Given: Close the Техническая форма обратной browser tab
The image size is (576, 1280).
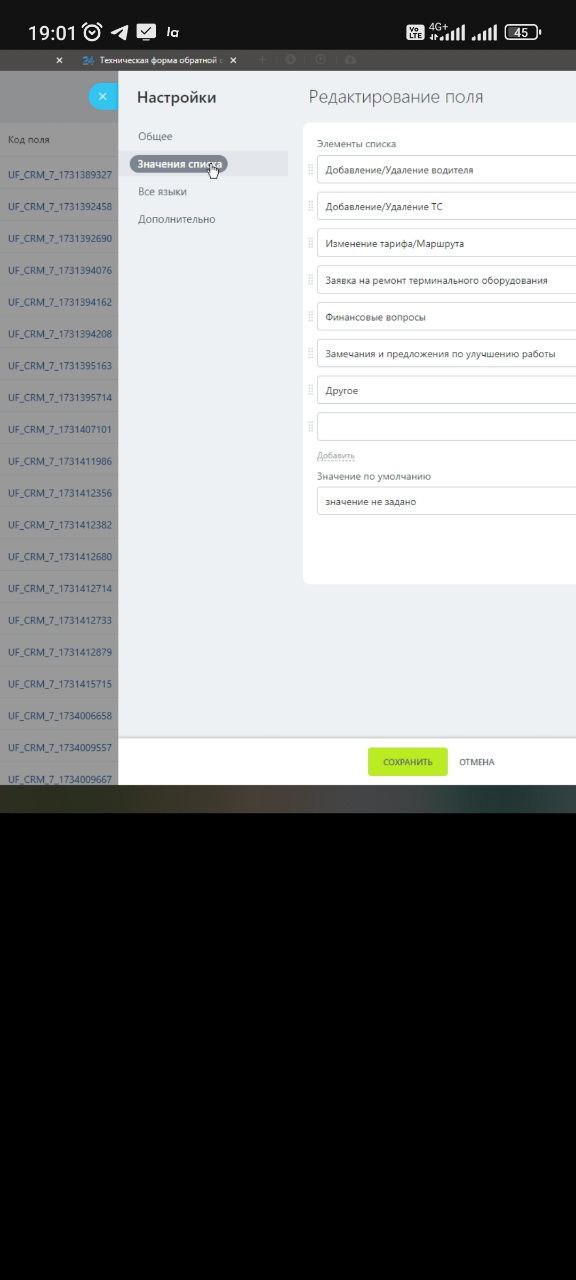Looking at the screenshot, I should (233, 60).
